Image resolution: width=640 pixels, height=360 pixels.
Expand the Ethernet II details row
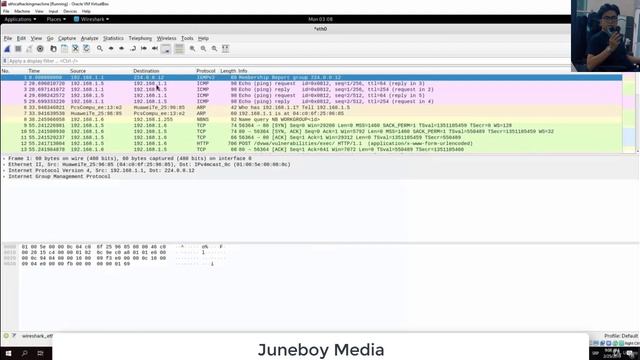click(x=4, y=164)
